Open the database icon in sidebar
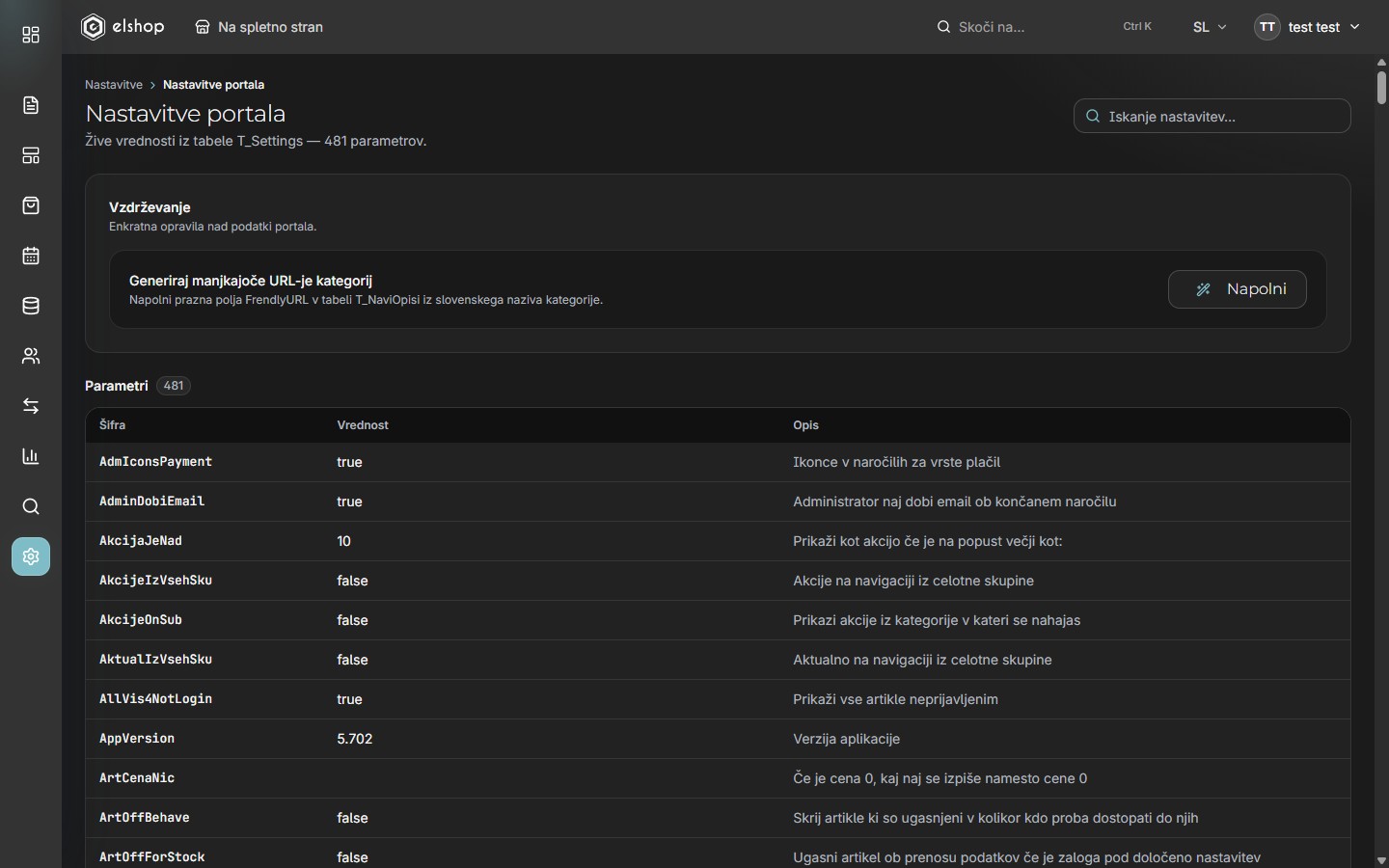Image resolution: width=1389 pixels, height=868 pixels. tap(31, 306)
